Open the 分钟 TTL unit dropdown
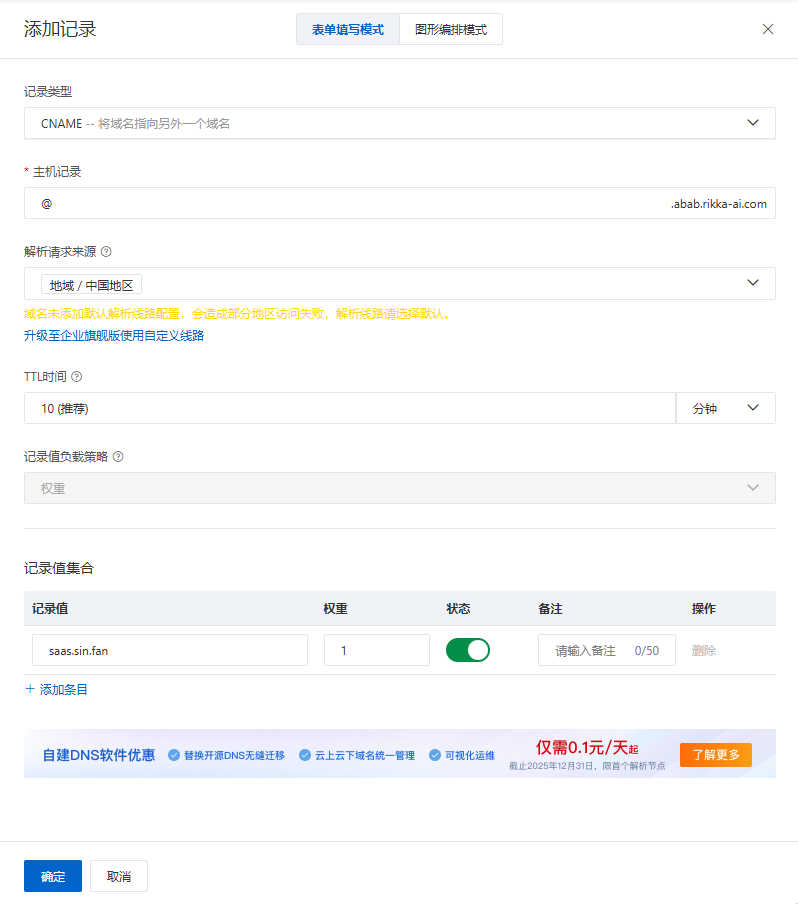 tap(725, 408)
